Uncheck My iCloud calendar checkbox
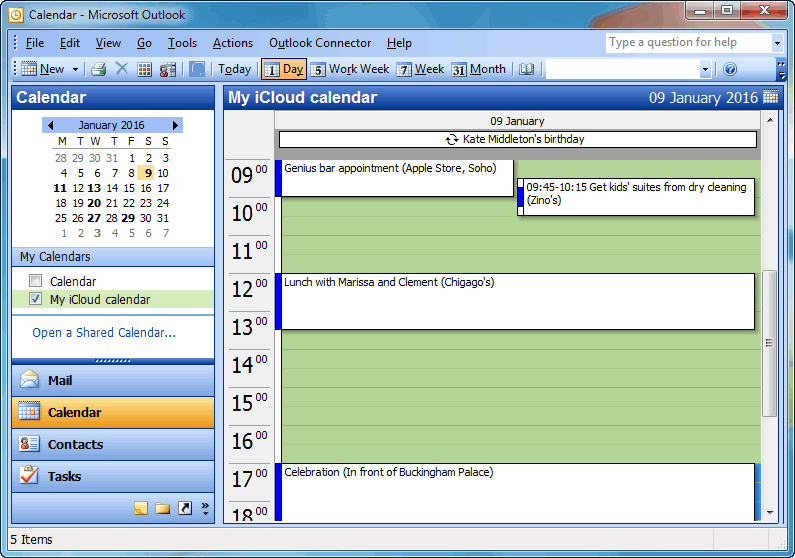 [35, 299]
